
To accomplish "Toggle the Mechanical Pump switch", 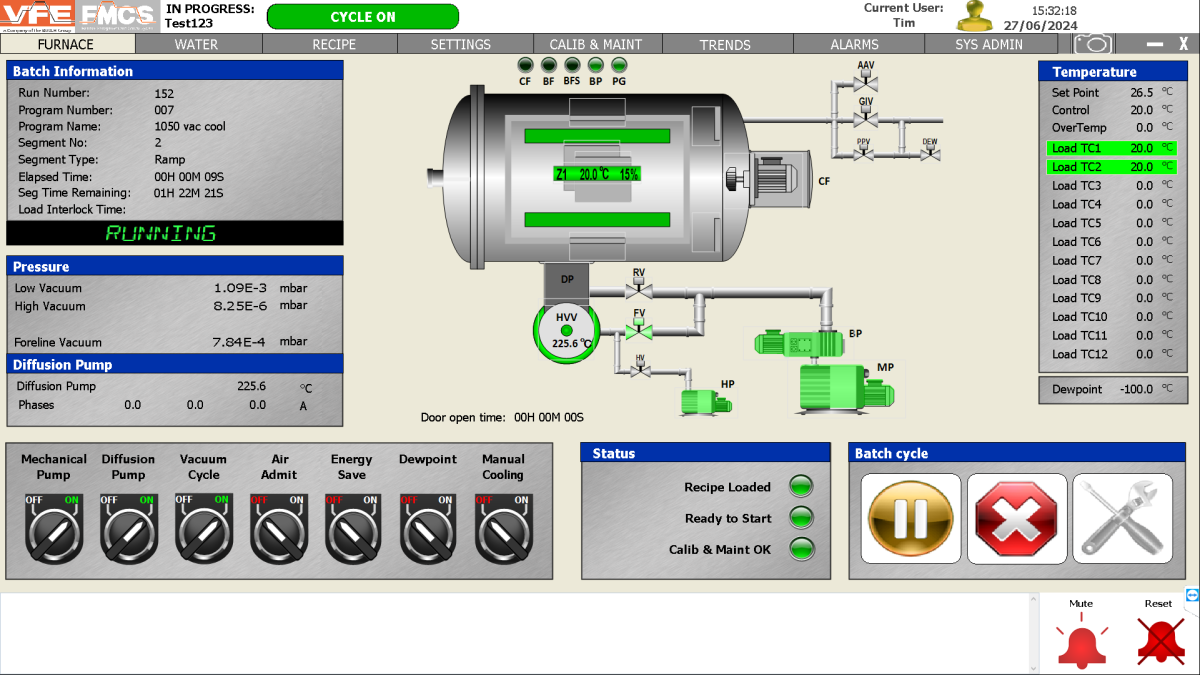I will 53,527.
